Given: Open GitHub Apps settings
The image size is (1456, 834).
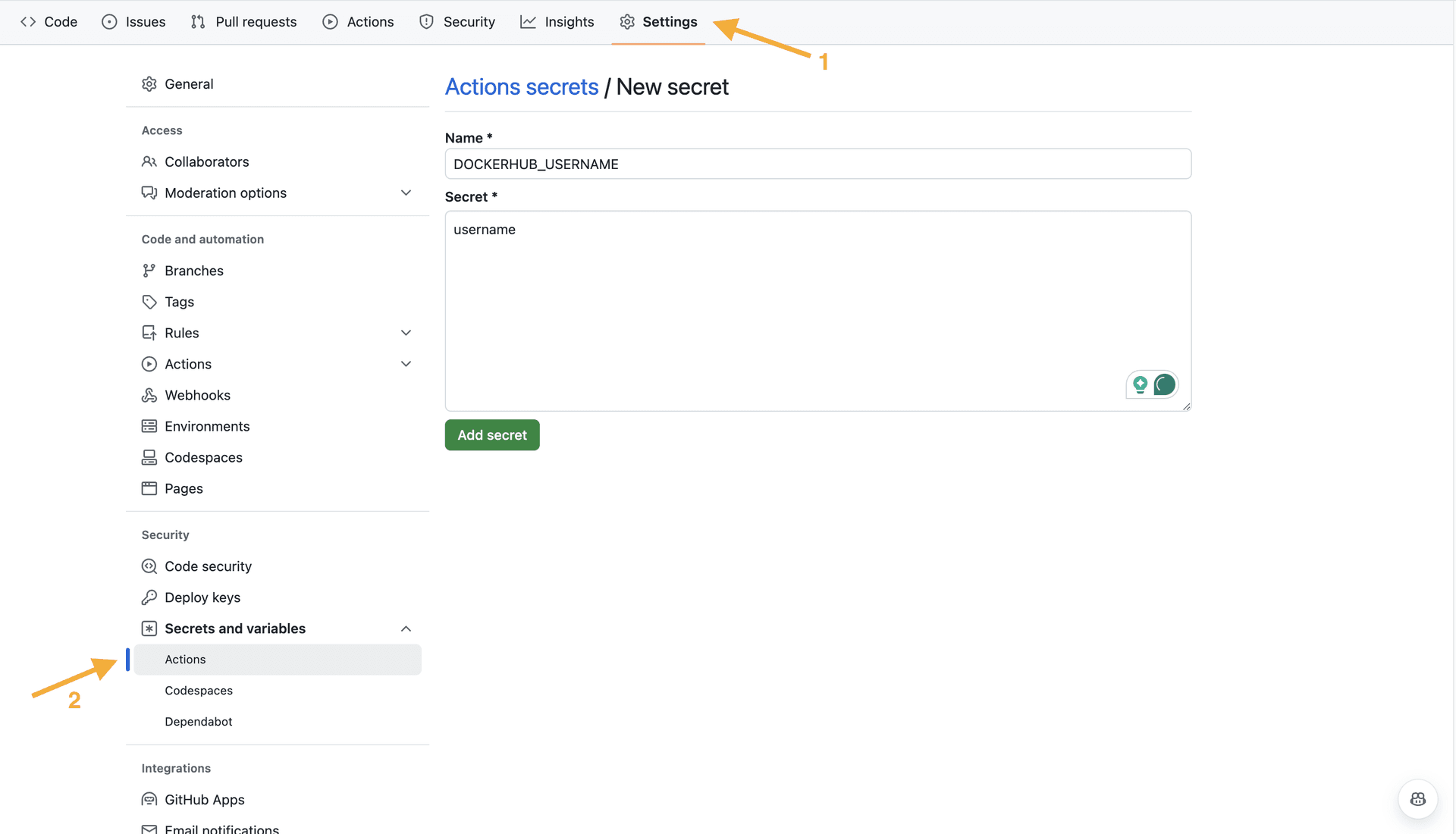Looking at the screenshot, I should (278, 799).
